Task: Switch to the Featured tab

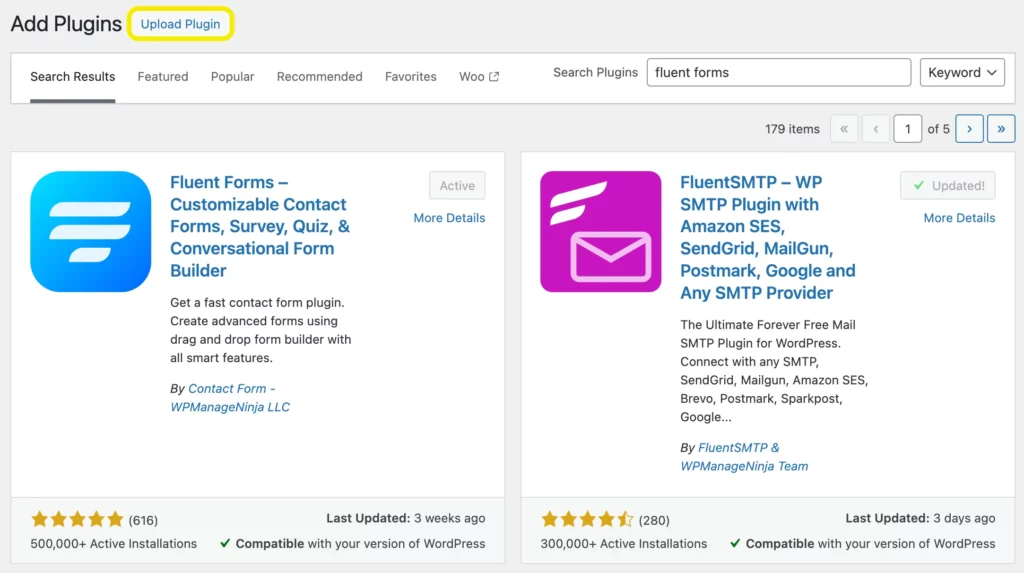Action: [x=163, y=76]
